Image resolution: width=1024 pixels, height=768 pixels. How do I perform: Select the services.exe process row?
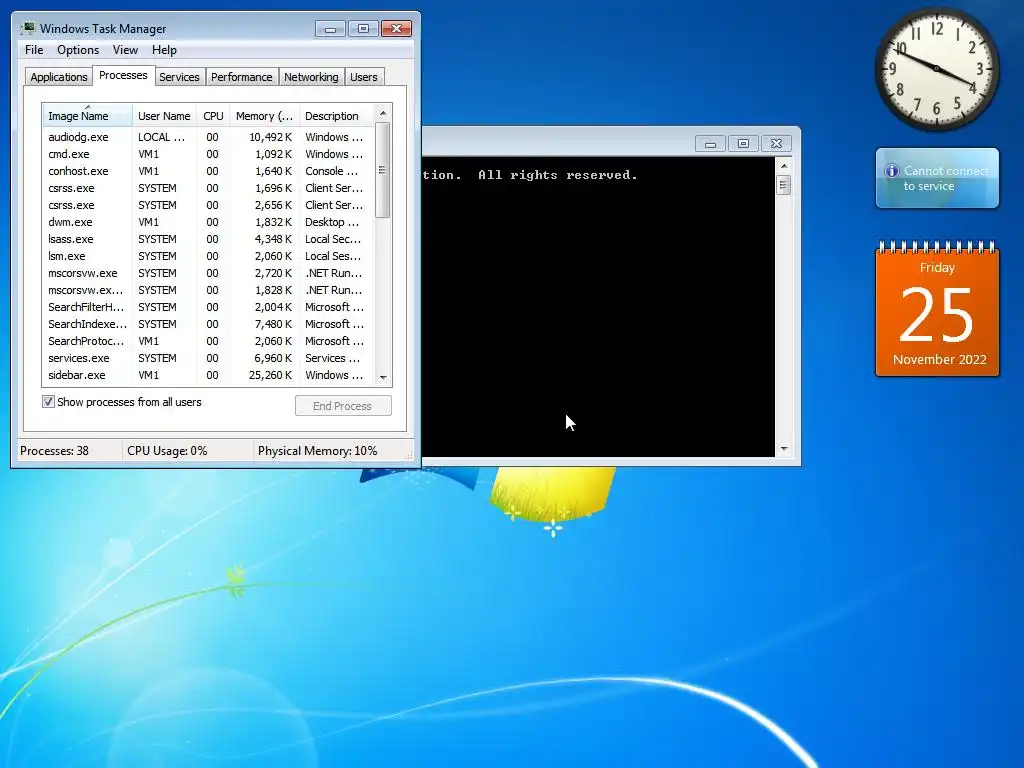(x=208, y=358)
